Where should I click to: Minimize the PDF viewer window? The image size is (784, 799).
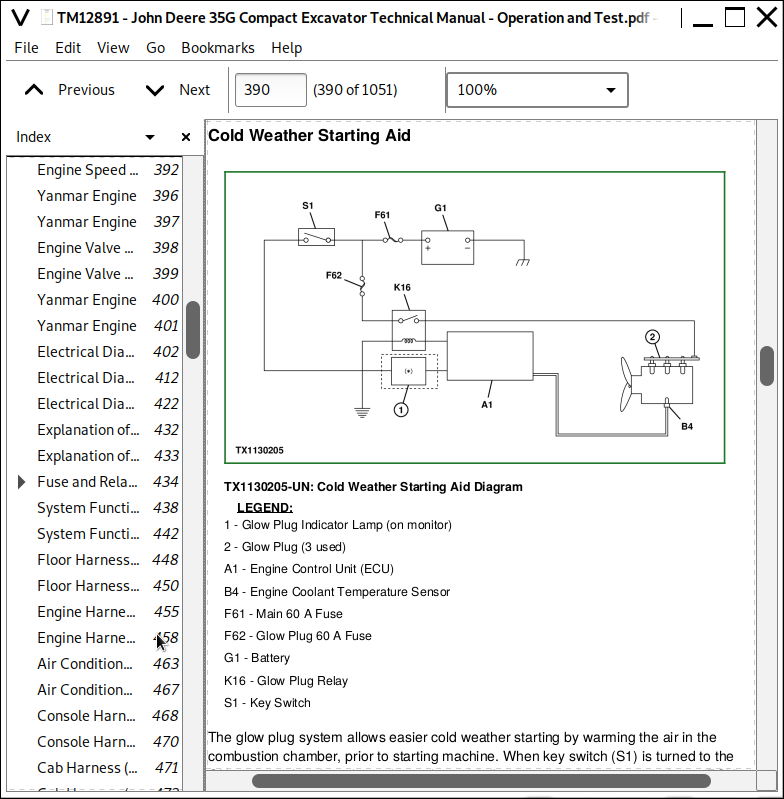tap(703, 24)
